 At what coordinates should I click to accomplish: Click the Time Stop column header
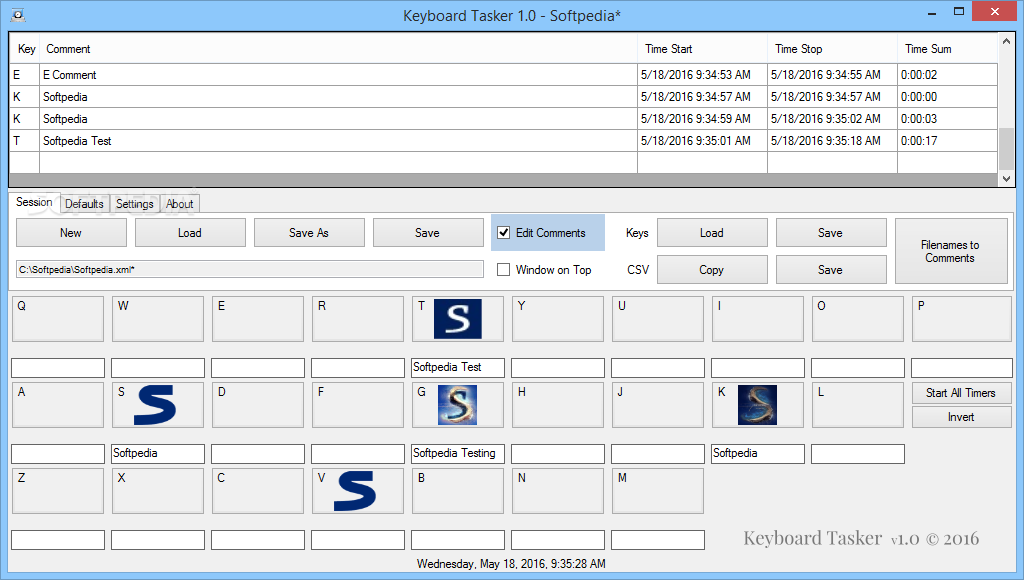832,49
